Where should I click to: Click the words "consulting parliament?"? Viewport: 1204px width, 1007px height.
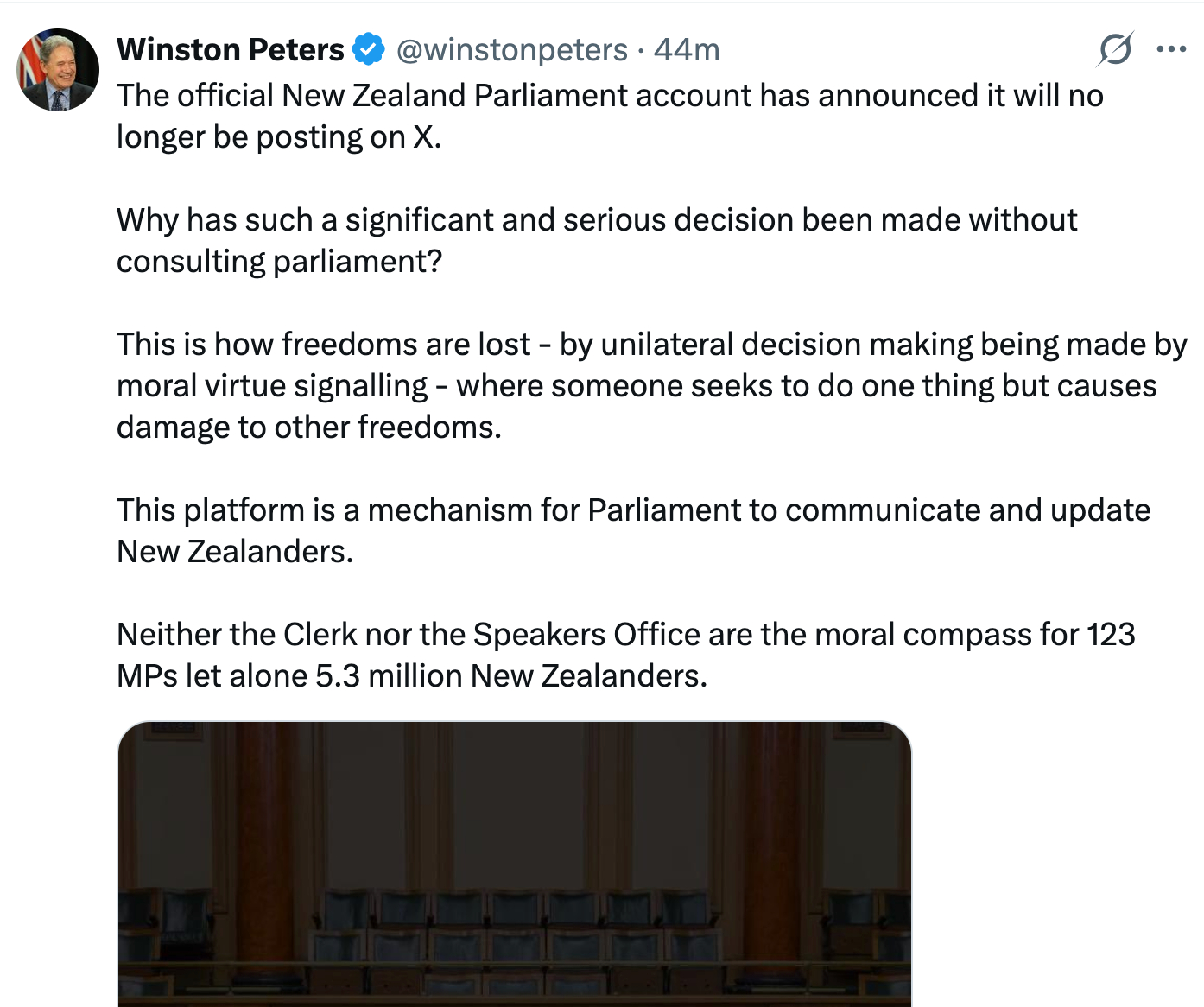pos(279,262)
